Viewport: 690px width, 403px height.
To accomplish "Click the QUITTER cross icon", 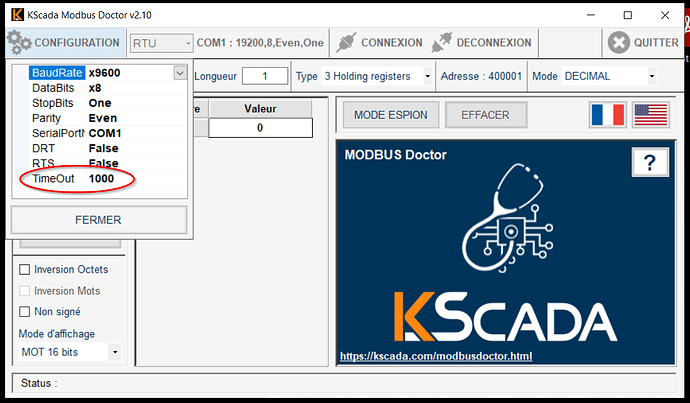I will coord(619,43).
